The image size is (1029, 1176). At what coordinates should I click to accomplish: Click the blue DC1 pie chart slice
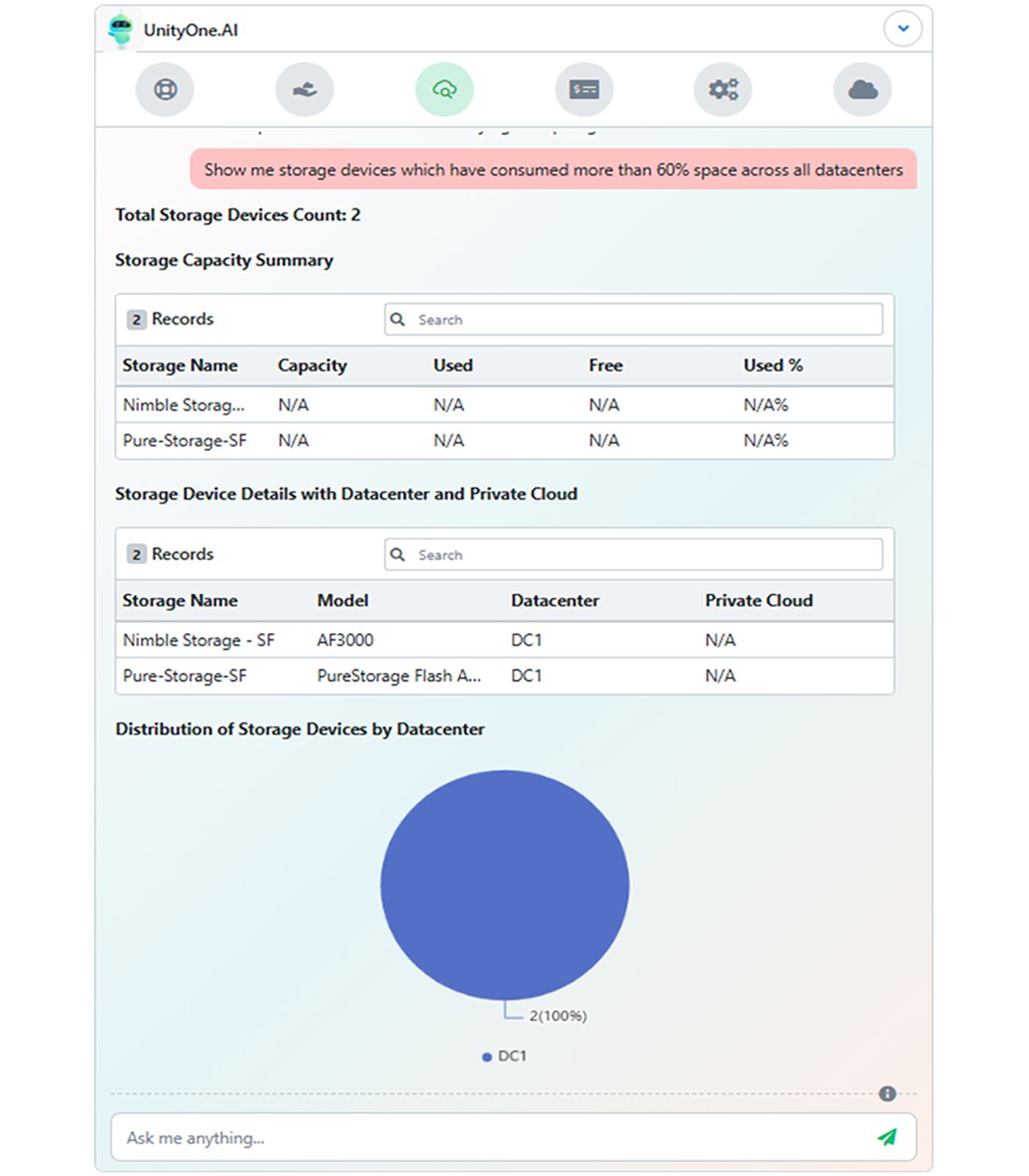pyautogui.click(x=505, y=885)
